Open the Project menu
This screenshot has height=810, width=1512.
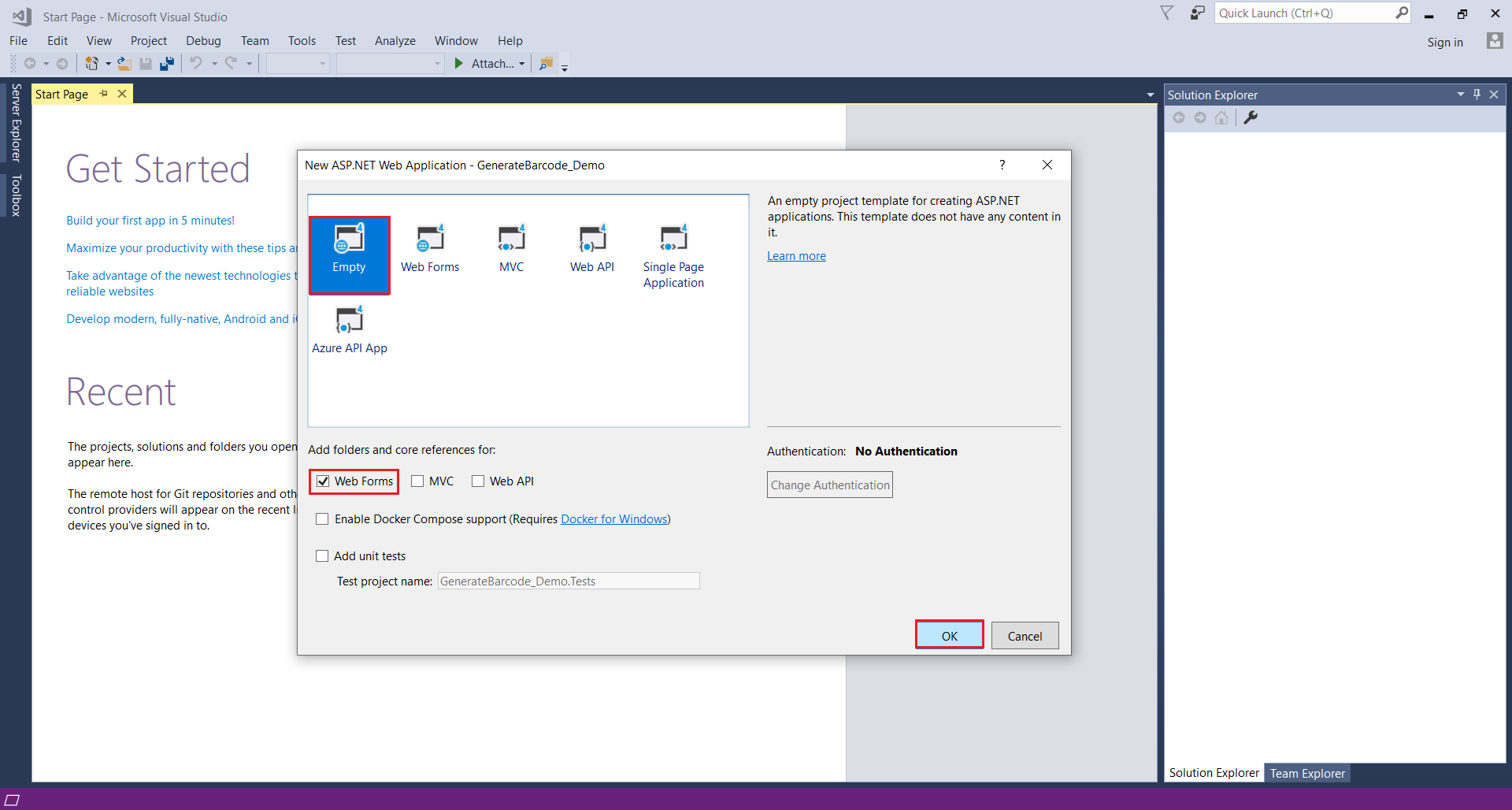(x=149, y=41)
